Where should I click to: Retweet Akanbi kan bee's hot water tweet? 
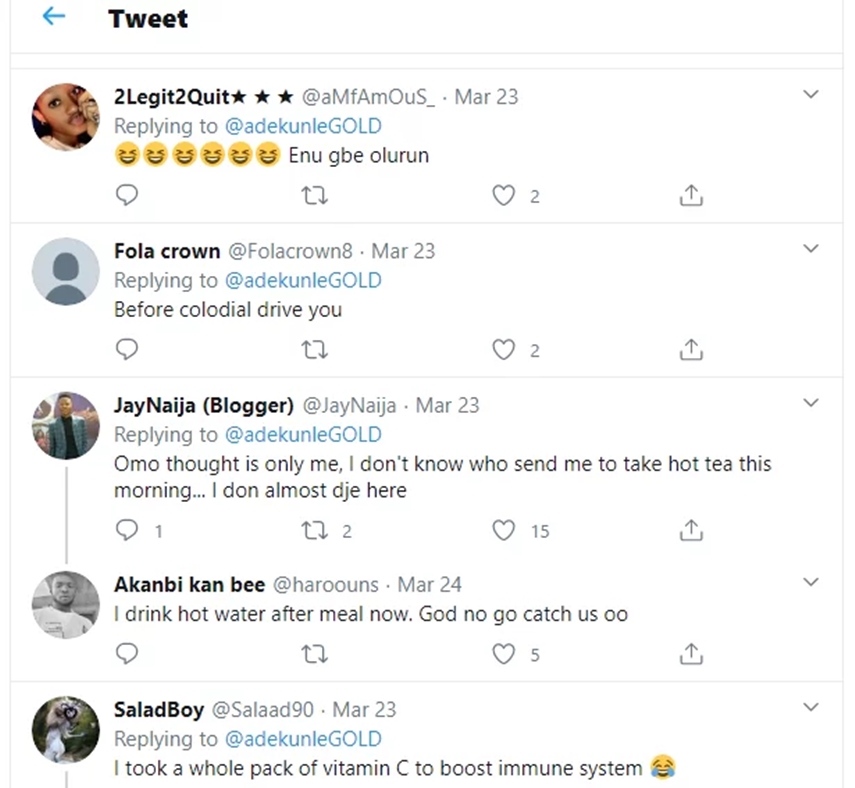click(x=315, y=653)
